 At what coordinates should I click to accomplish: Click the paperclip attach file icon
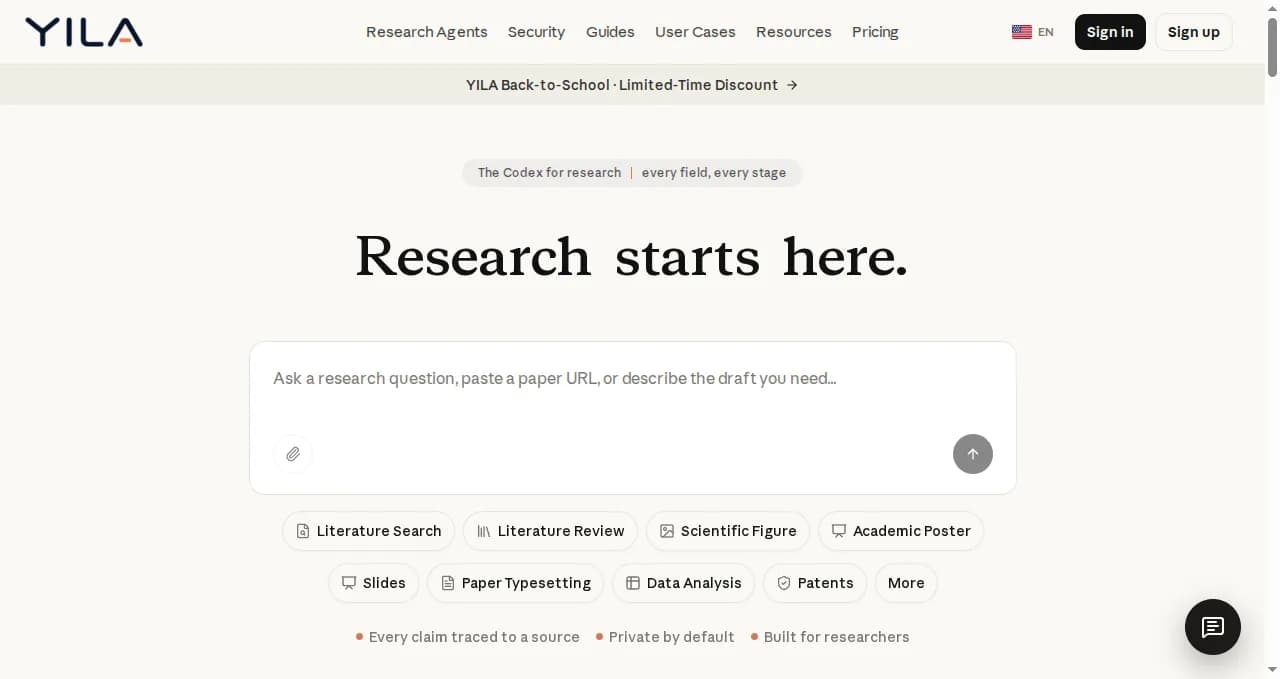coord(293,454)
